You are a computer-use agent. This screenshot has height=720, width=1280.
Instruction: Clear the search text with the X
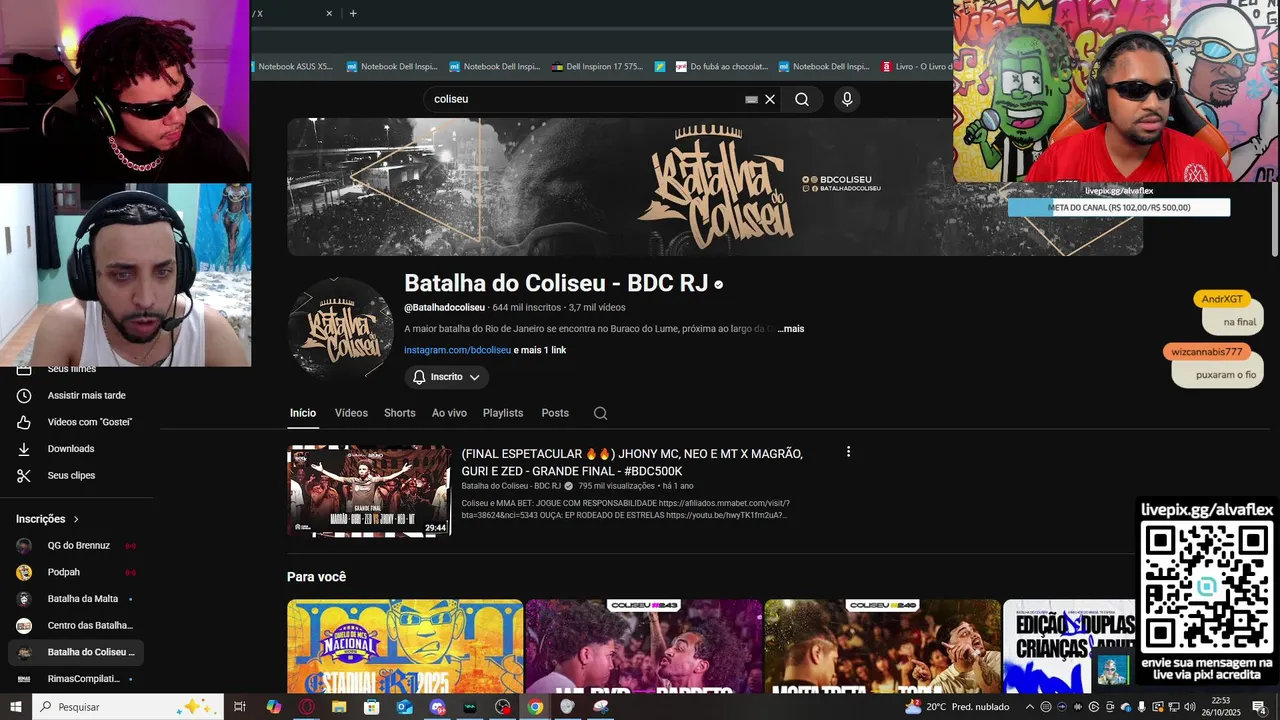pyautogui.click(x=770, y=99)
